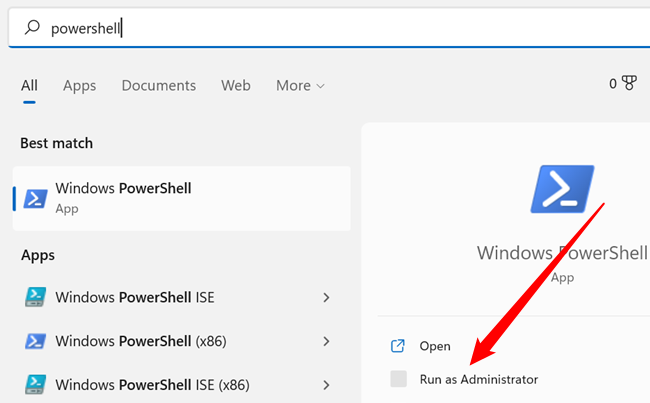
Task: Click the Windows PowerShell best match icon
Action: click(x=35, y=199)
